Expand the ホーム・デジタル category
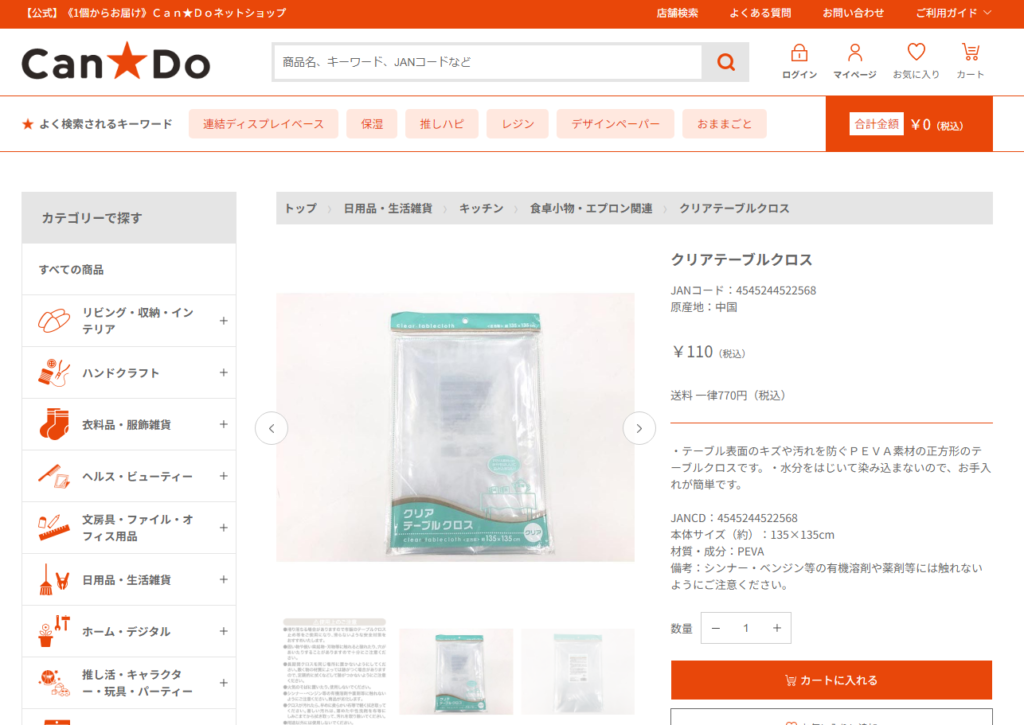1024x725 pixels. tap(223, 631)
